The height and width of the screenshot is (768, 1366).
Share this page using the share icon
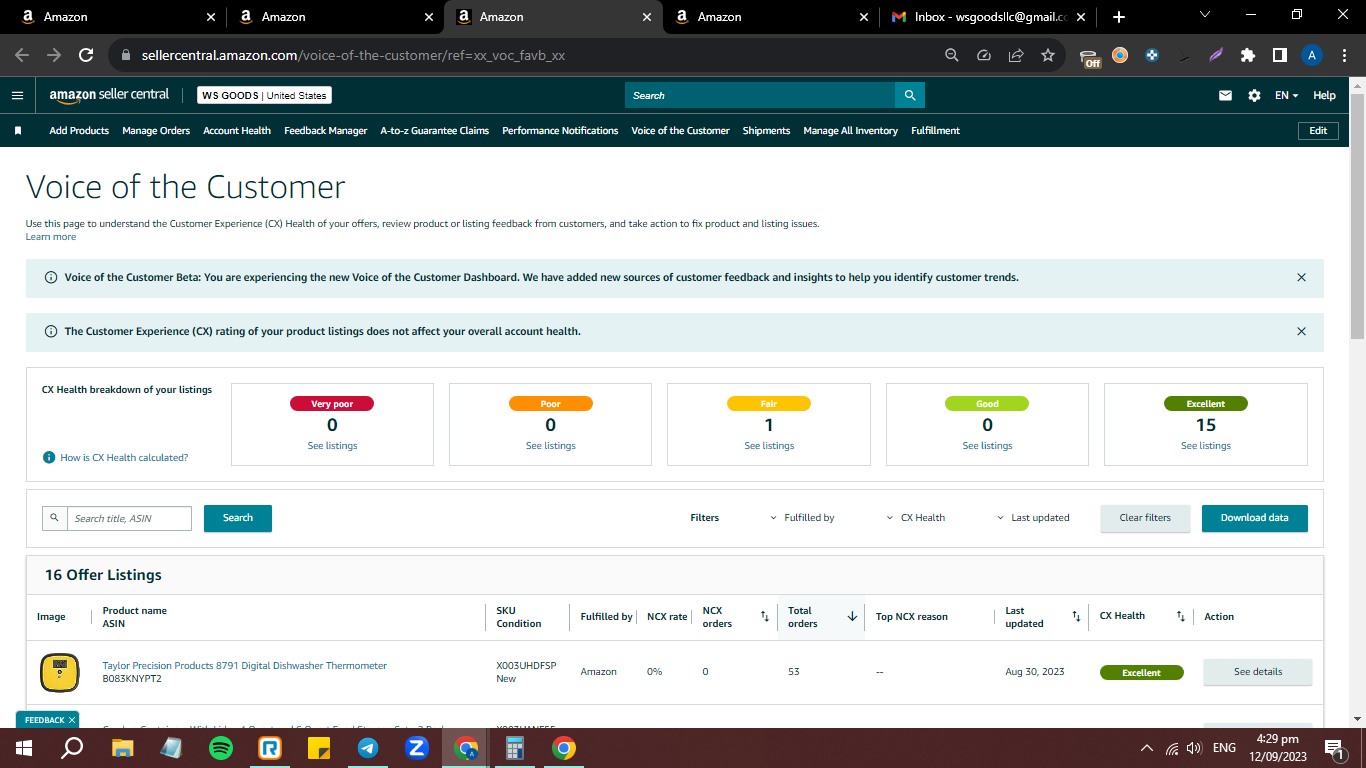pos(1016,55)
